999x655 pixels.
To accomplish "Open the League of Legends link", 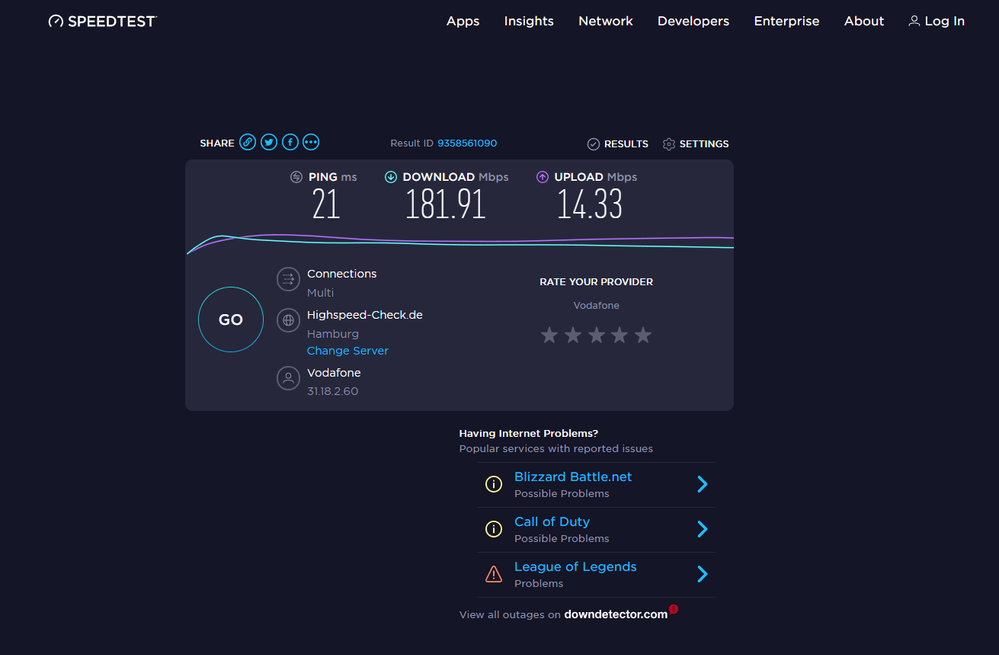I will (x=575, y=566).
